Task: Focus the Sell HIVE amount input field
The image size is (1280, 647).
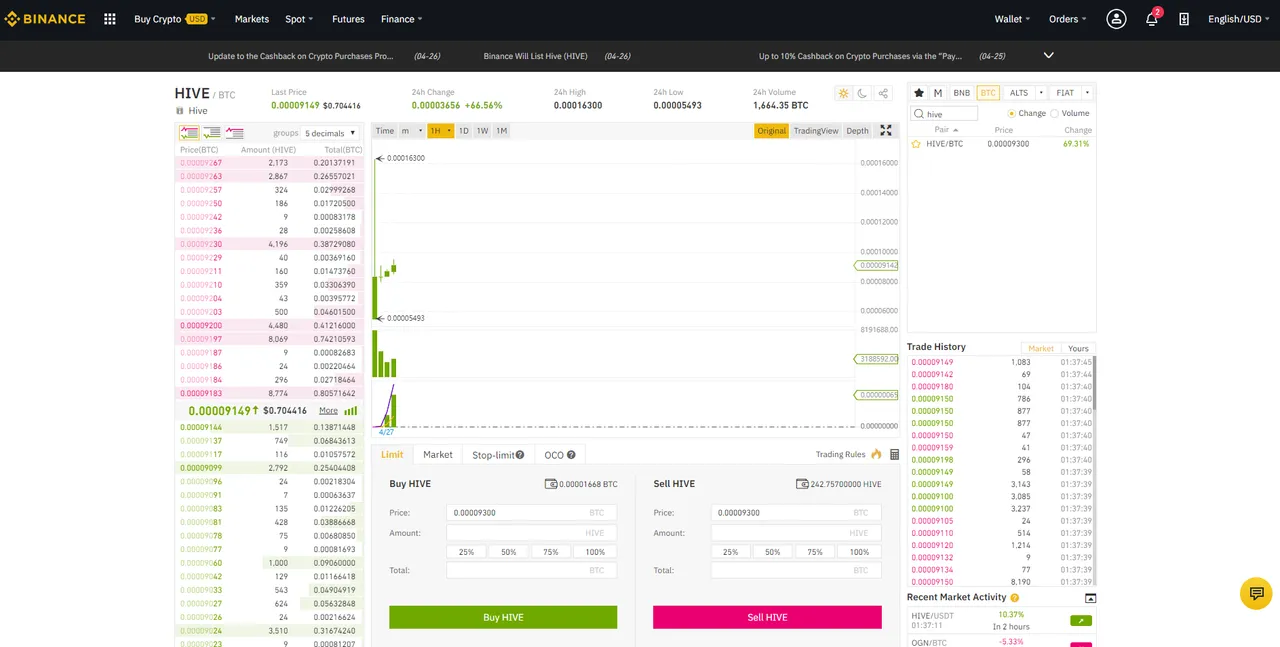Action: click(x=796, y=533)
